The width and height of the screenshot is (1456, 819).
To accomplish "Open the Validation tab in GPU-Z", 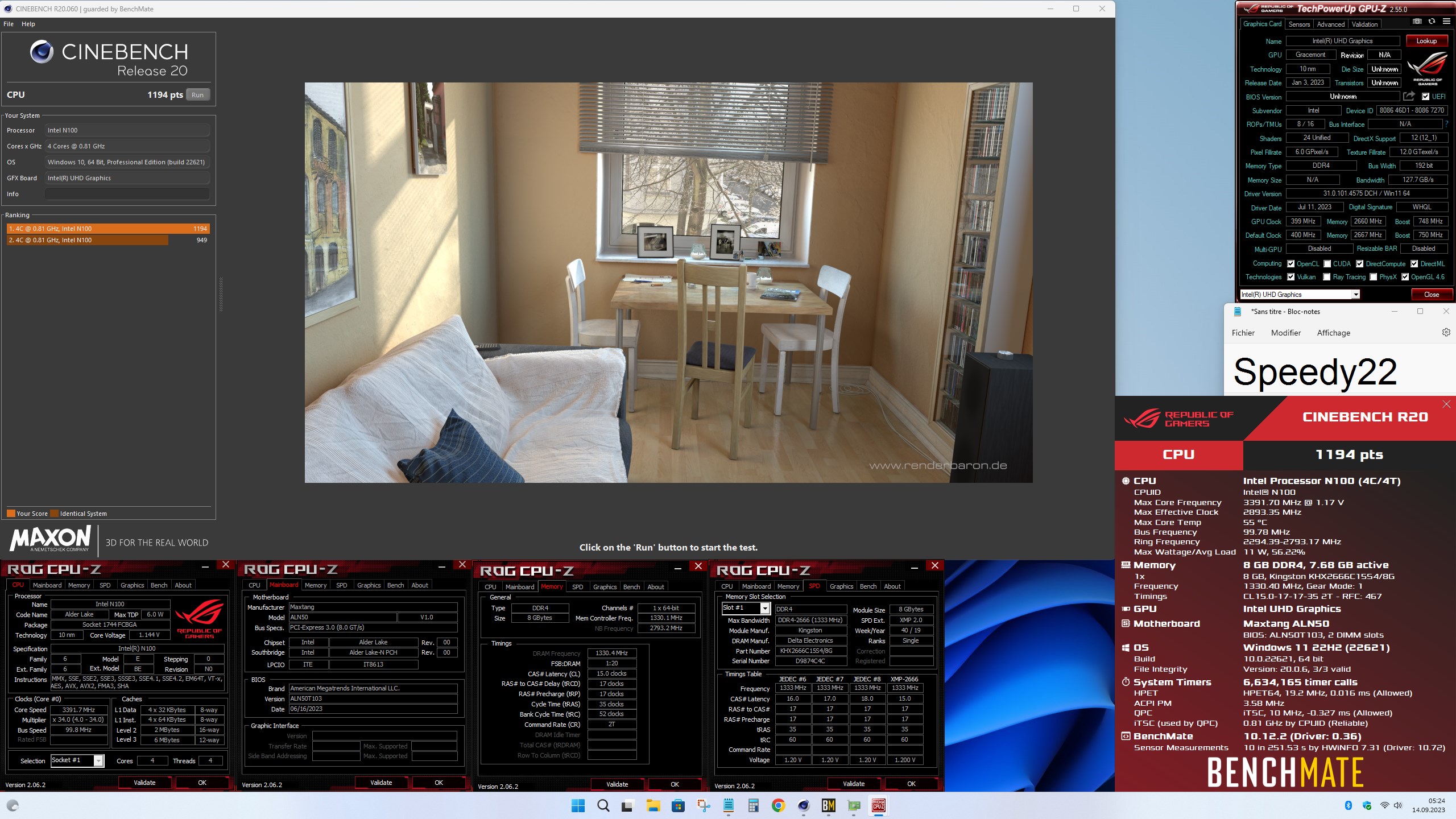I will 1364,24.
